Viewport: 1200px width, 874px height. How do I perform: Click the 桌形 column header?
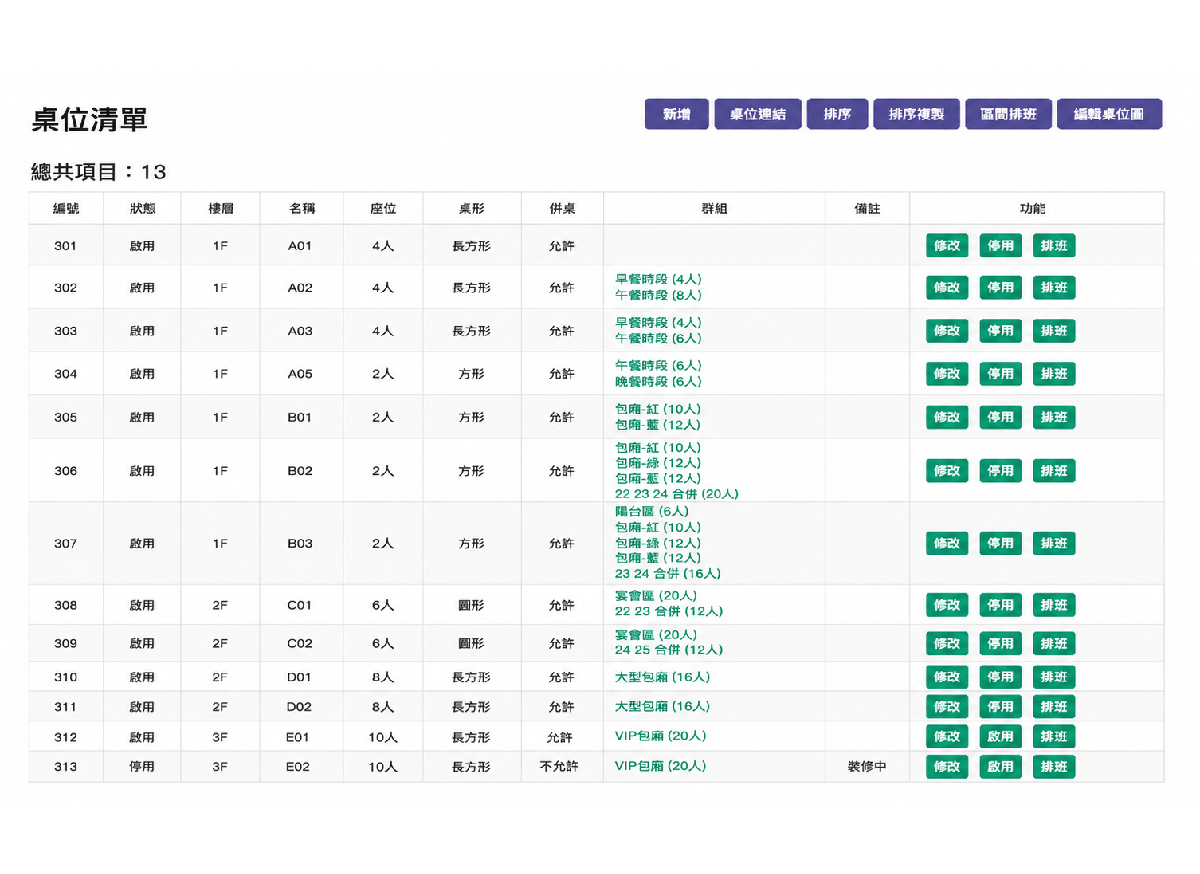pos(472,208)
